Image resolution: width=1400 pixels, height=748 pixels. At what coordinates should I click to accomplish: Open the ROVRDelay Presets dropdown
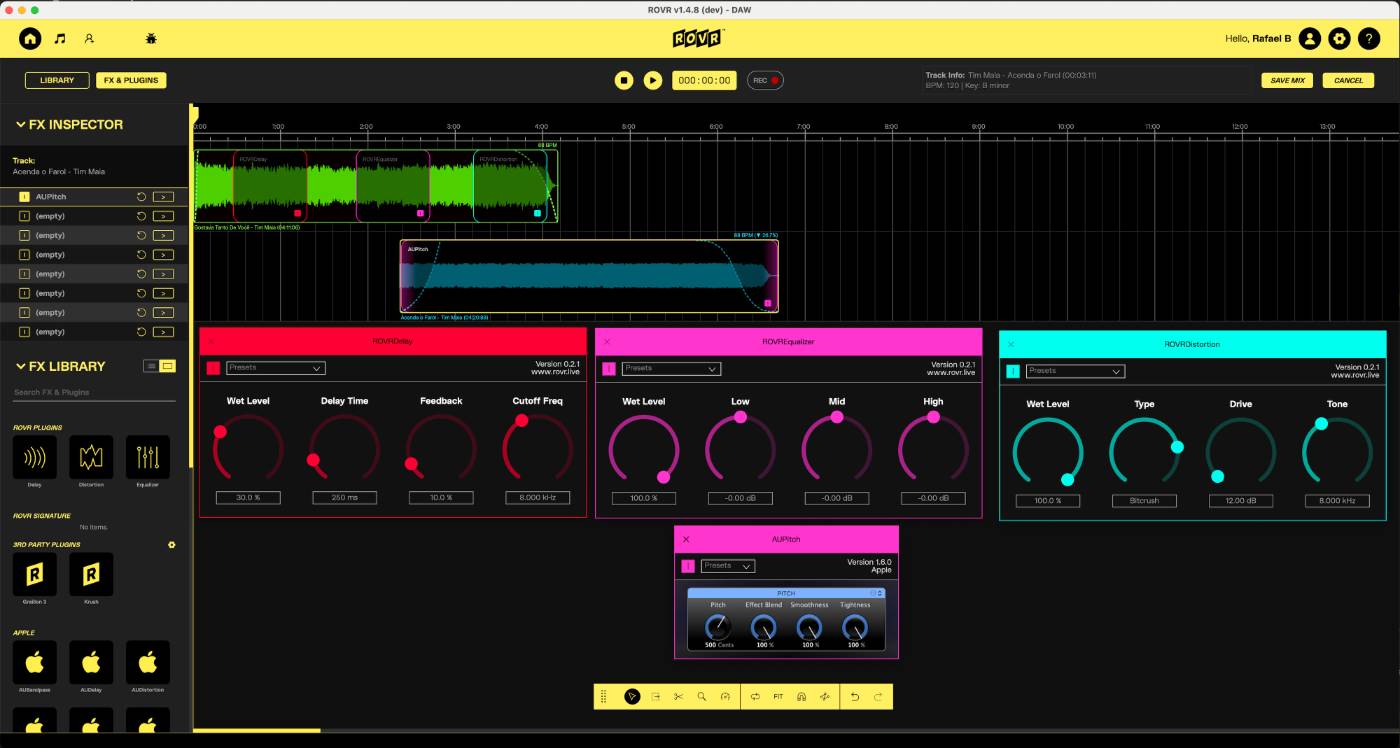point(276,368)
